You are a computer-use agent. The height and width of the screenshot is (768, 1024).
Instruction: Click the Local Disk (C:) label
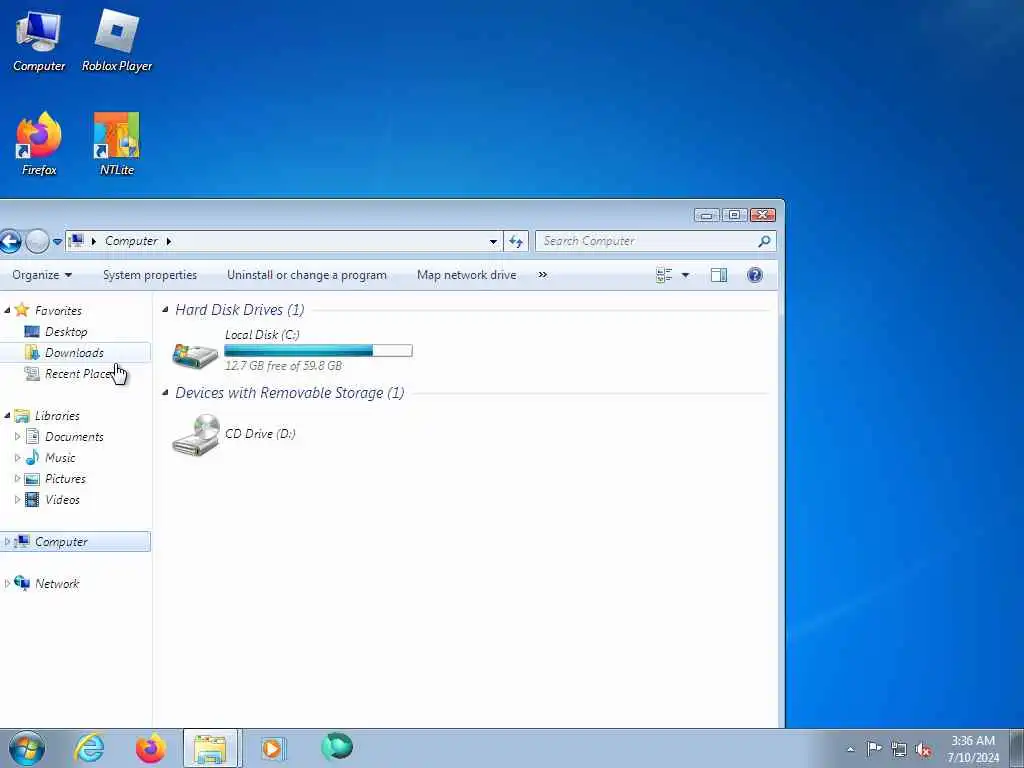262,334
